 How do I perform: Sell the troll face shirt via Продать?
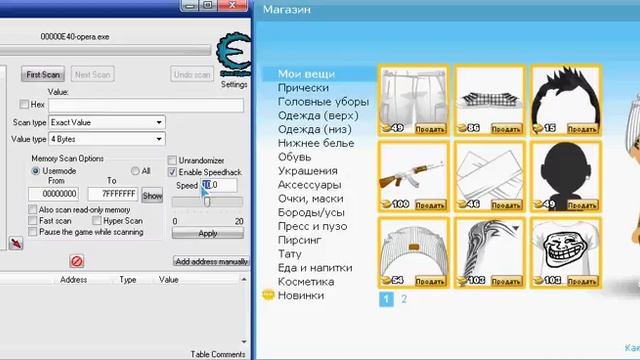(x=582, y=281)
